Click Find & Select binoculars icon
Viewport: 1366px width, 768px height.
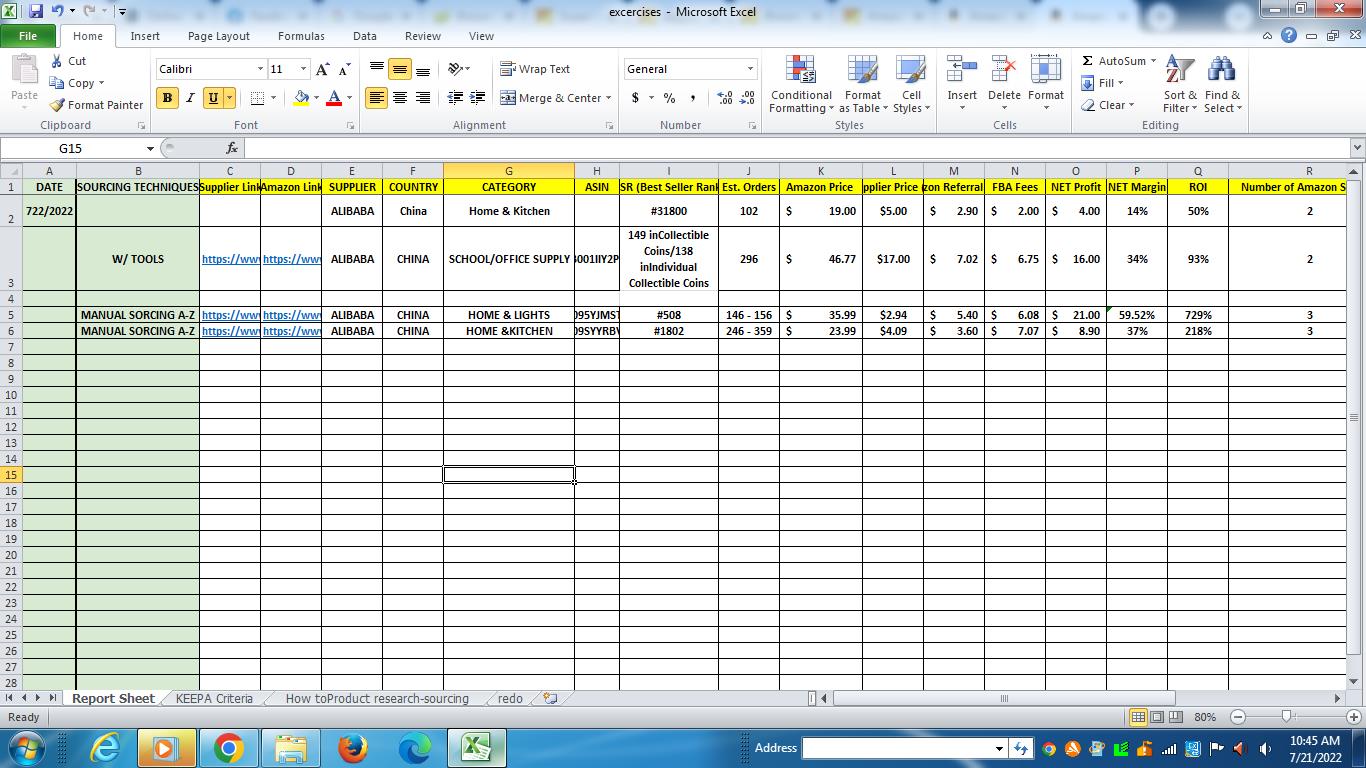click(1221, 71)
